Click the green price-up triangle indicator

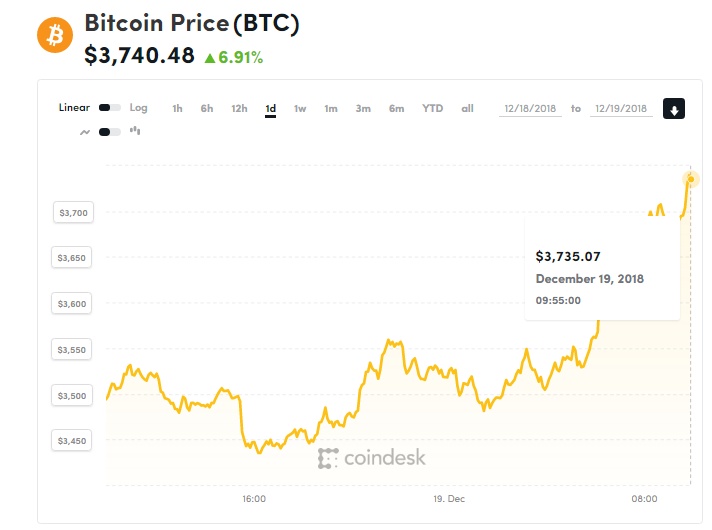(209, 58)
